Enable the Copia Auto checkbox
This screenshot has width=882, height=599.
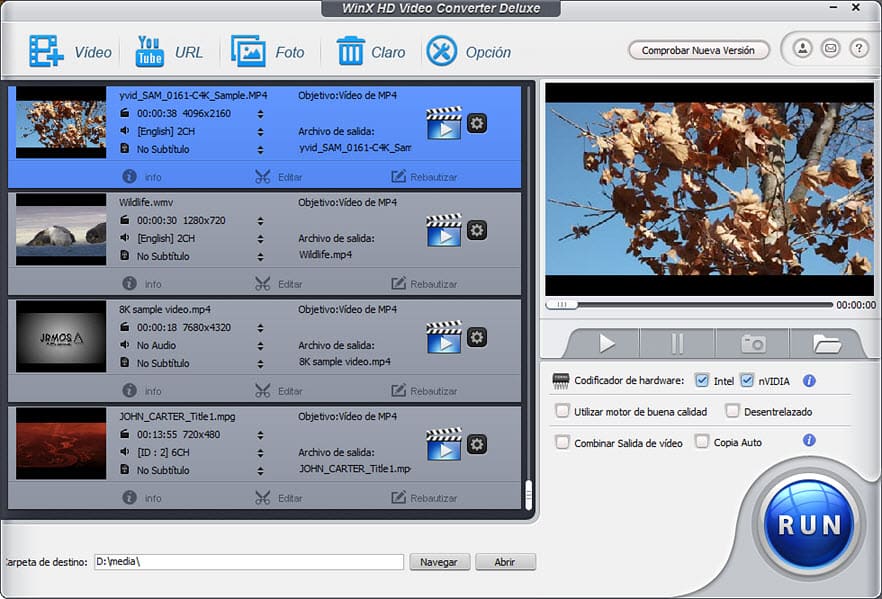pyautogui.click(x=701, y=442)
